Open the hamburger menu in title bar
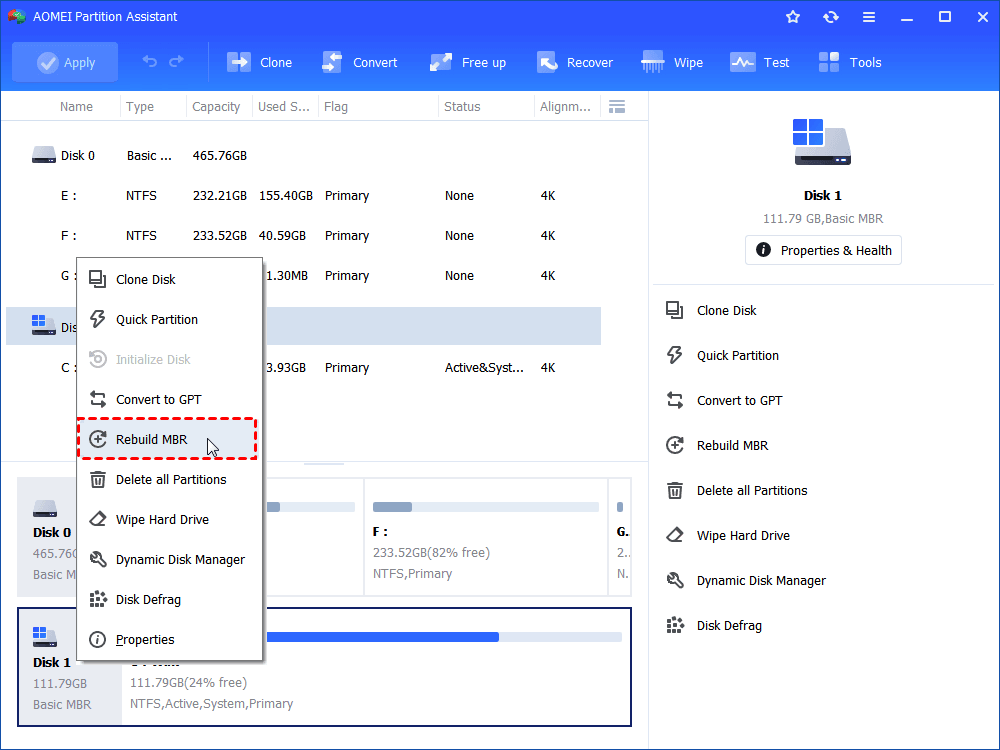 869,17
